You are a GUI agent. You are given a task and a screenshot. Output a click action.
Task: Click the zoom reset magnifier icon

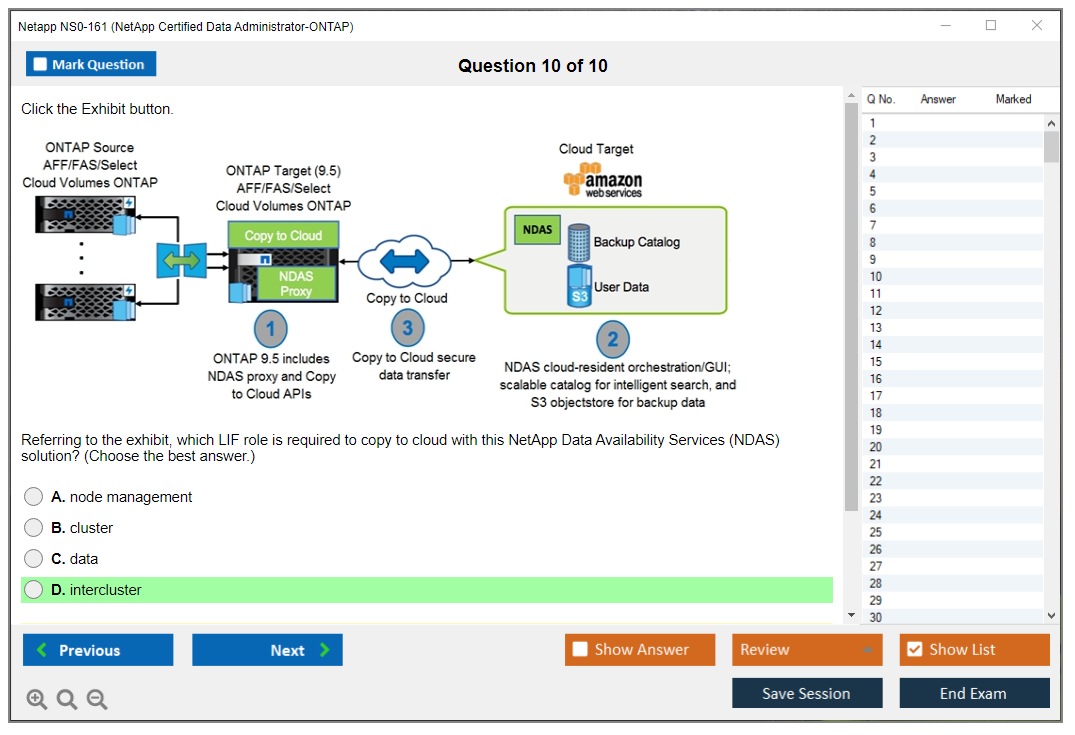tap(67, 700)
